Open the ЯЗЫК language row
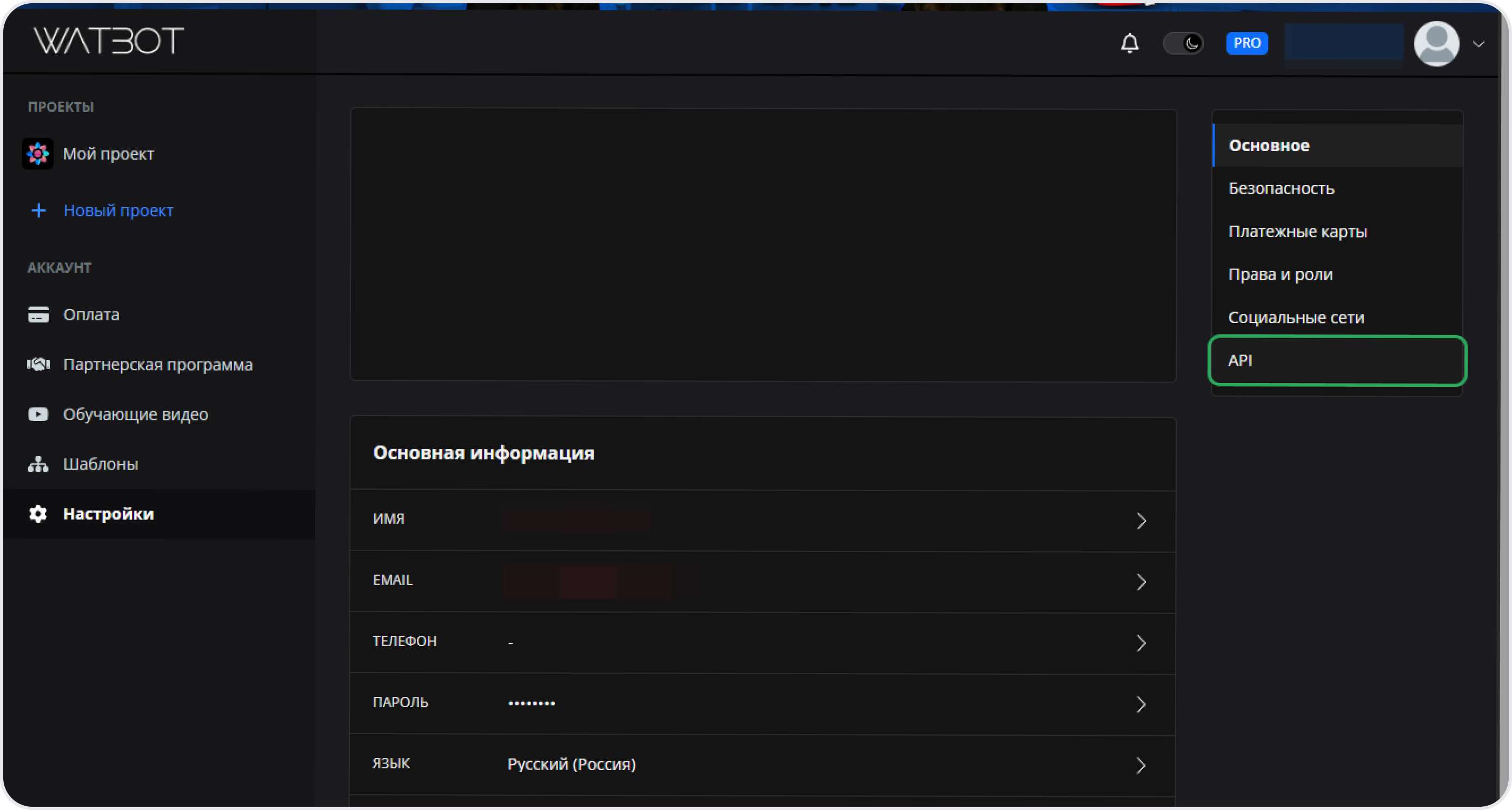 [x=762, y=765]
